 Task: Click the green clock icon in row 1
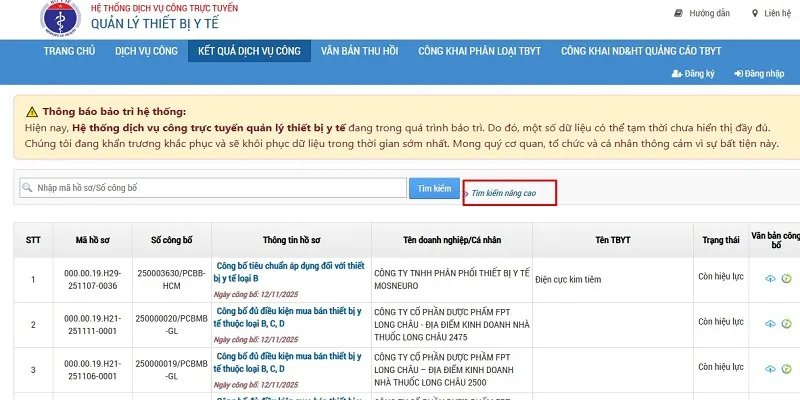pos(787,279)
